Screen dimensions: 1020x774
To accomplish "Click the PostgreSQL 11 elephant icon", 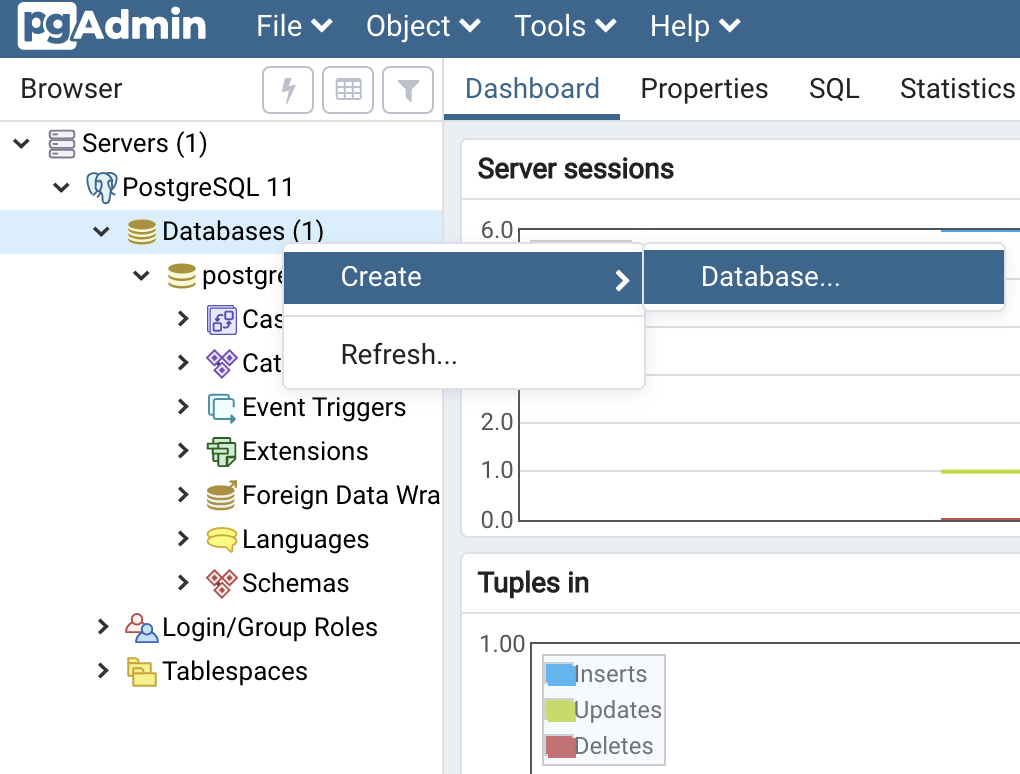I will pos(102,187).
